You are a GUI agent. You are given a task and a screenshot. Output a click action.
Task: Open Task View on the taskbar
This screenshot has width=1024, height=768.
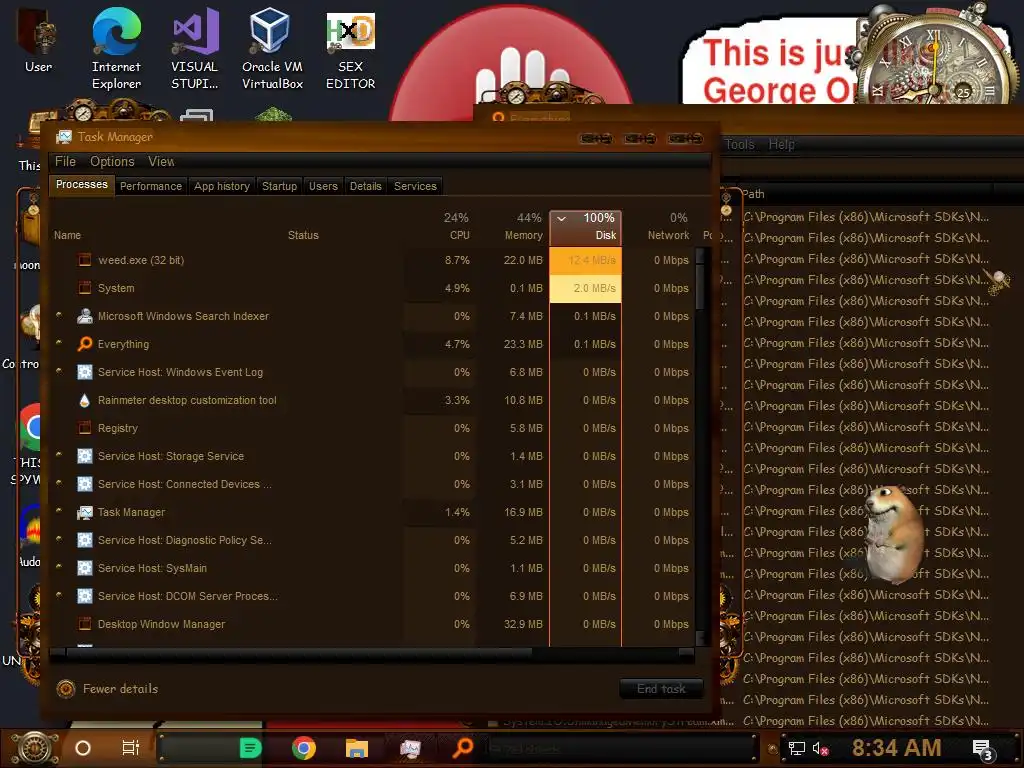coord(131,748)
